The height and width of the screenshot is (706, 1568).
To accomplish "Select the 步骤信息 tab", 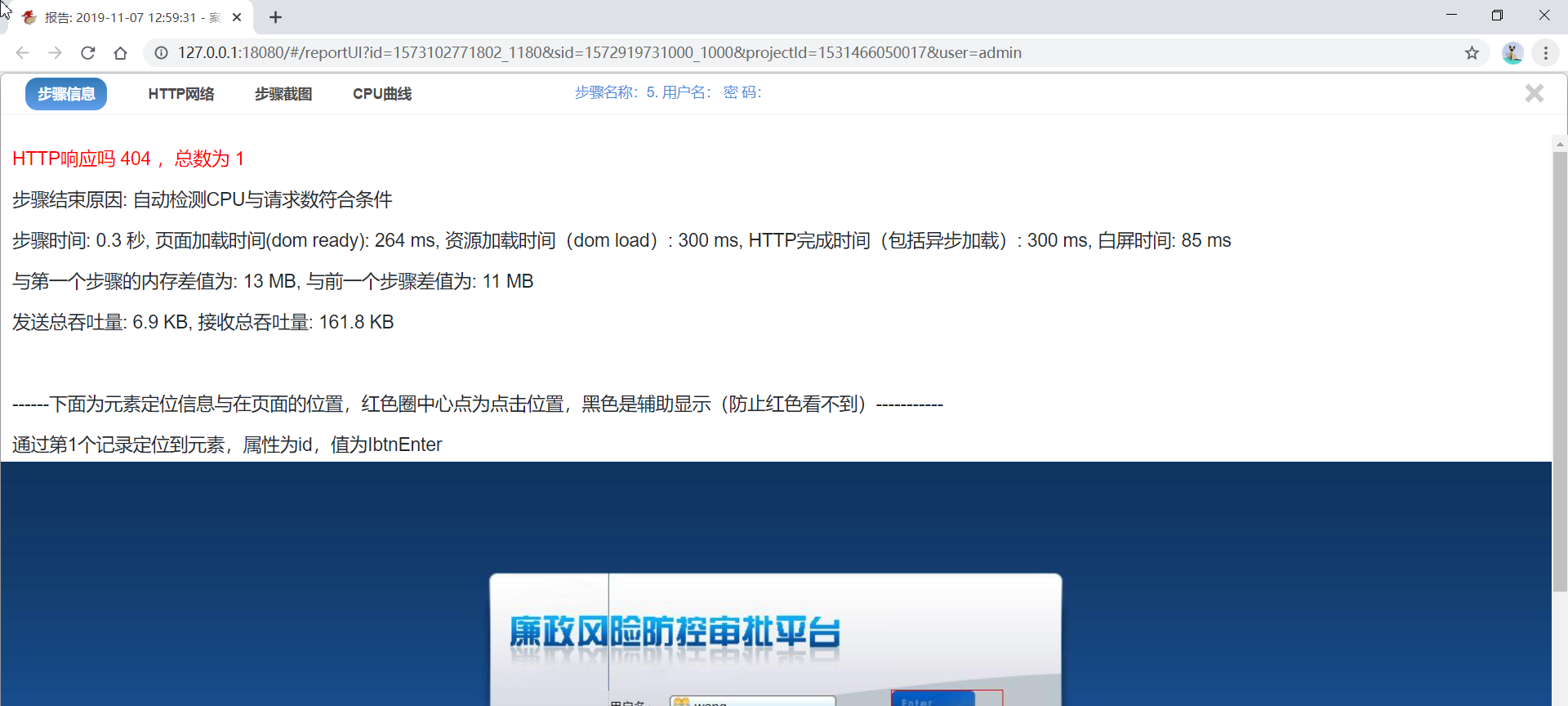I will point(66,94).
